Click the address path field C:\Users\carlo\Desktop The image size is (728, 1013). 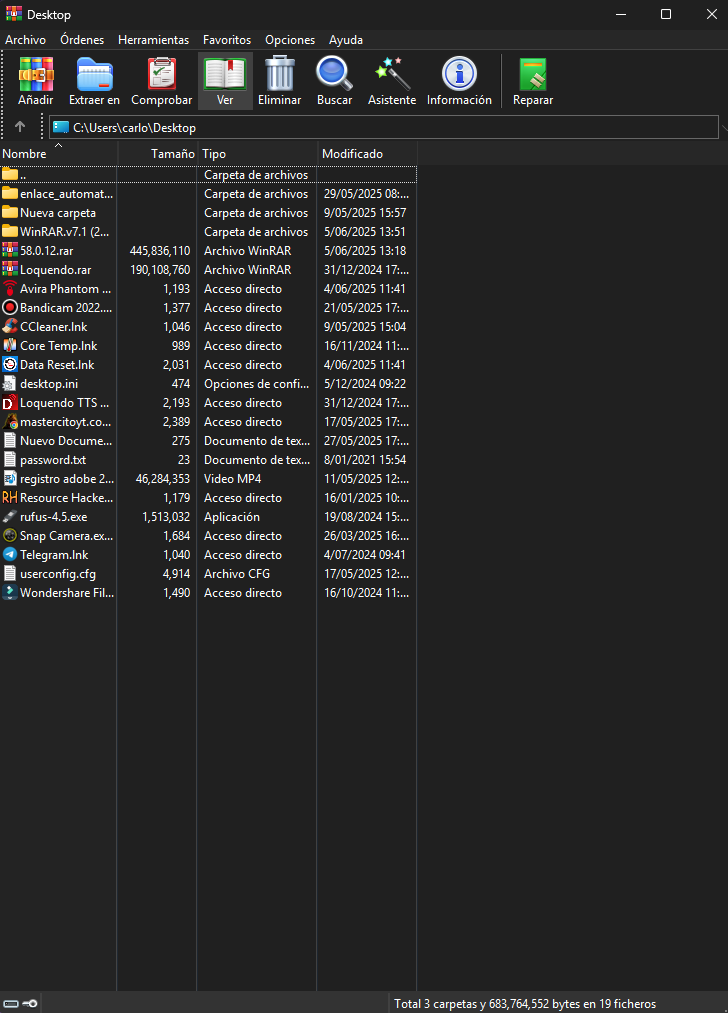click(x=384, y=127)
